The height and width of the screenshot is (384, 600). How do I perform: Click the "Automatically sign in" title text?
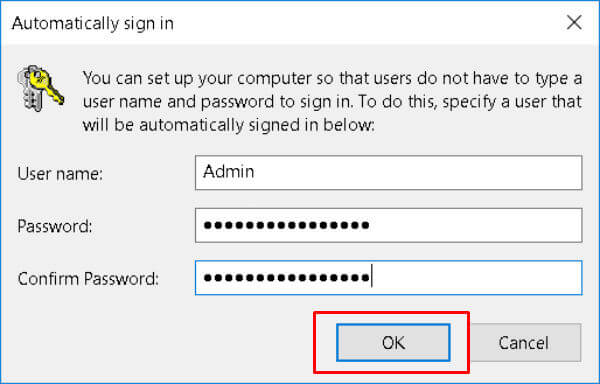[x=93, y=24]
